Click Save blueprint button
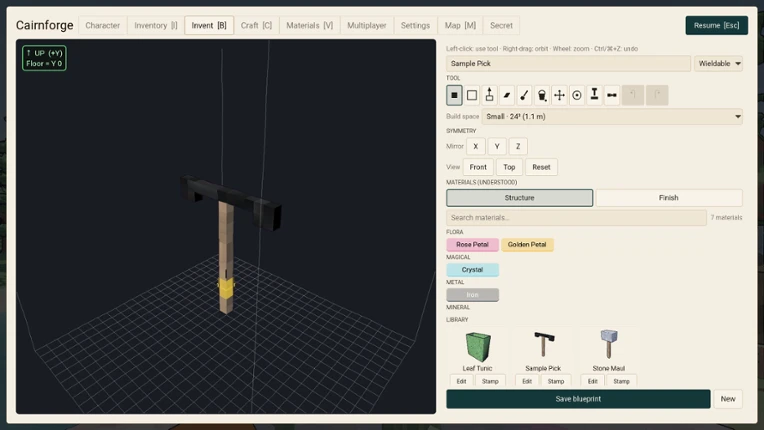 [578, 399]
